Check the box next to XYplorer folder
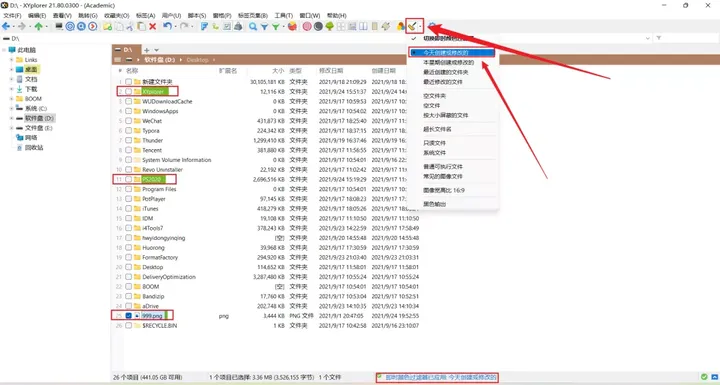This screenshot has height=385, width=720. (129, 91)
